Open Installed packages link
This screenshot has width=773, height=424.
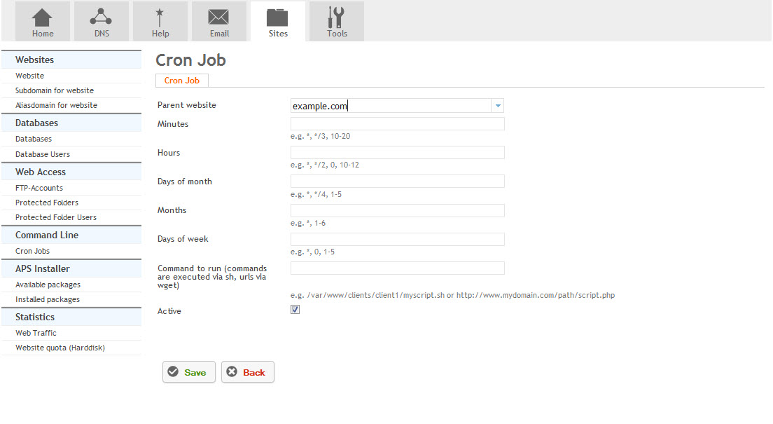[47, 300]
